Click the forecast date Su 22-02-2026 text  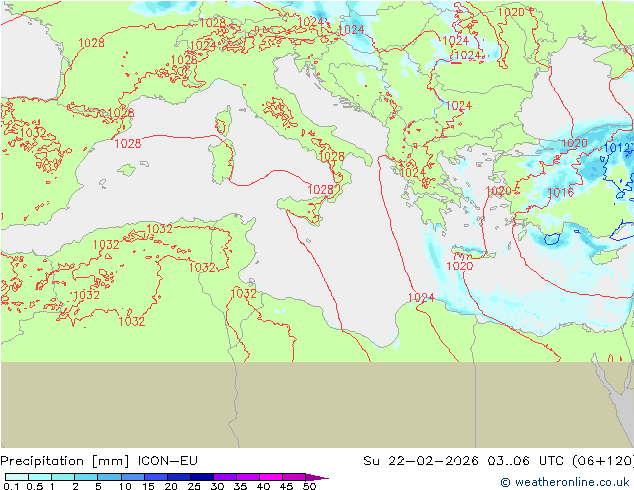point(421,461)
